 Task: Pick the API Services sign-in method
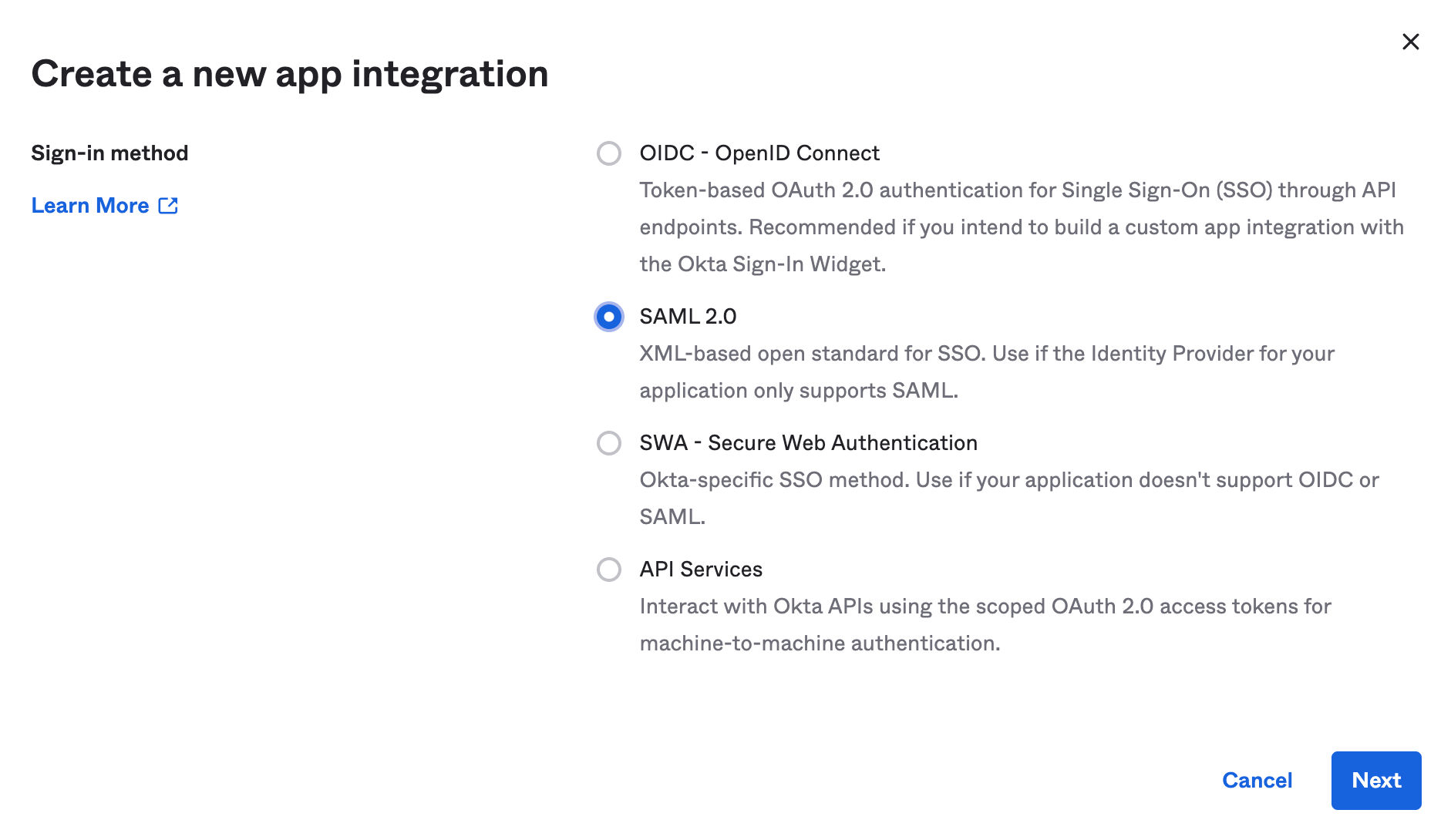[x=609, y=570]
